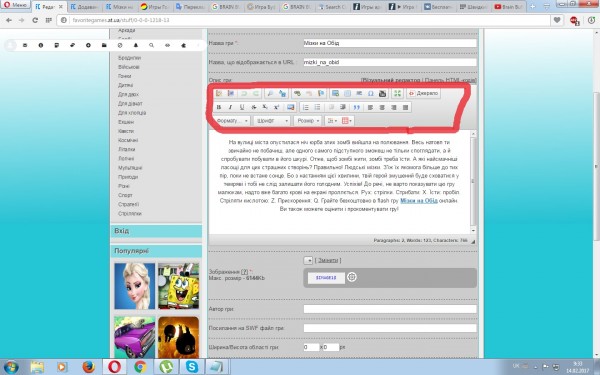Click the Find (magnifier) editor icon
This screenshot has width=600, height=375.
coord(270,93)
